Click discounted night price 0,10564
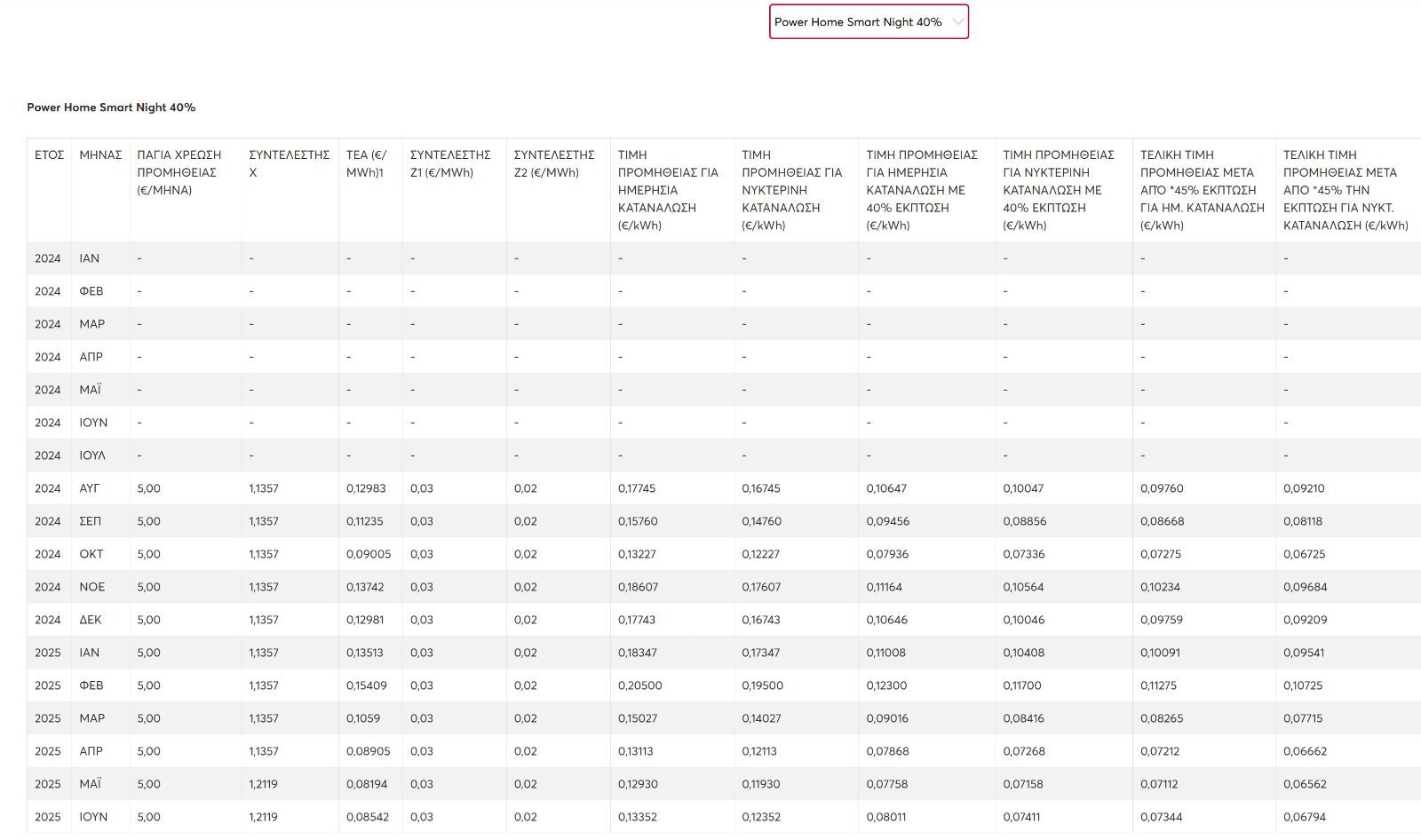Viewport: 1421px width, 840px height. tap(1023, 587)
